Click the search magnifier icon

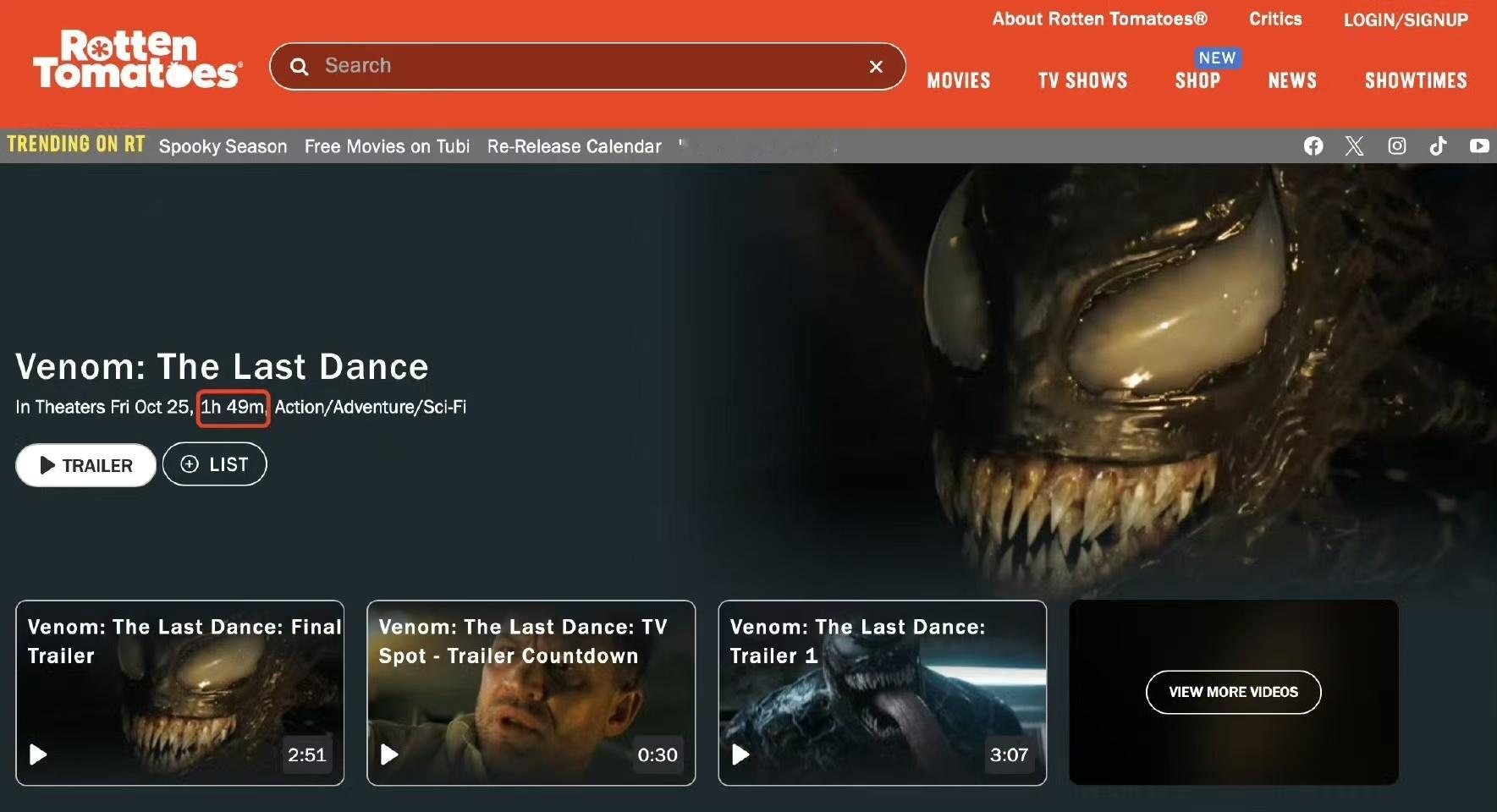tap(299, 66)
